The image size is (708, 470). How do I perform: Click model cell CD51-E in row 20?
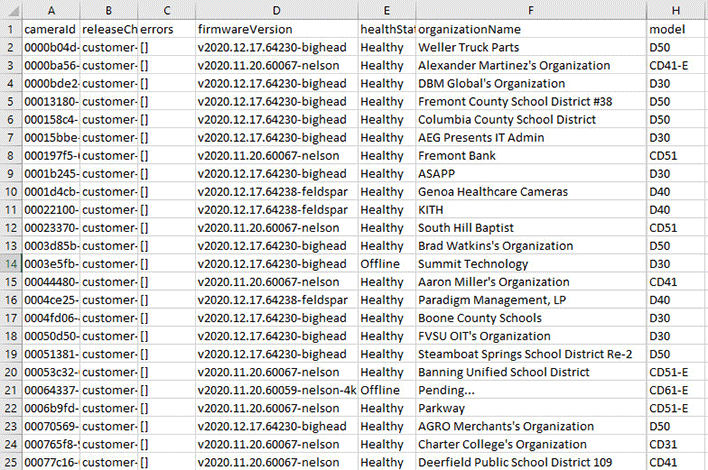(x=676, y=372)
